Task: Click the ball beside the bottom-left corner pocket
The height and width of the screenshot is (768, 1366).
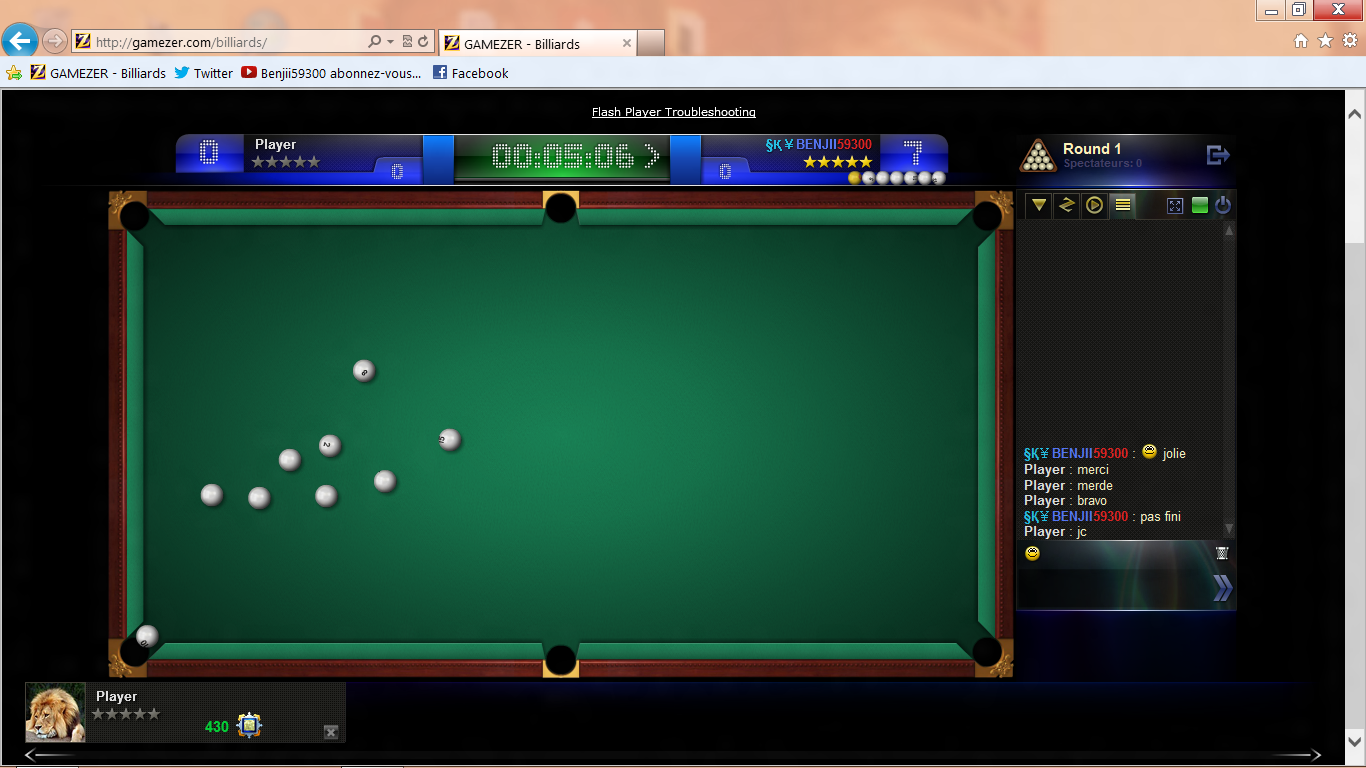Action: (x=147, y=636)
